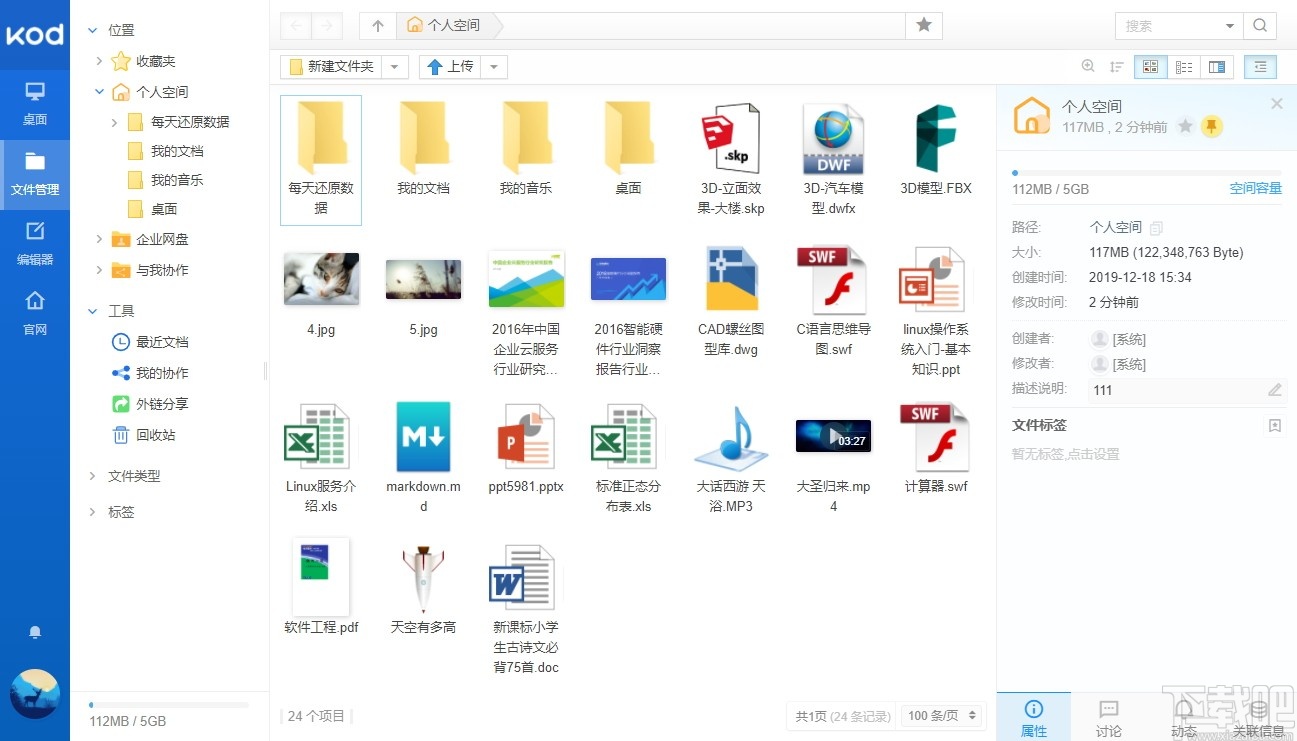The height and width of the screenshot is (741, 1297).
Task: Select the split detail view icon
Action: click(x=1216, y=66)
